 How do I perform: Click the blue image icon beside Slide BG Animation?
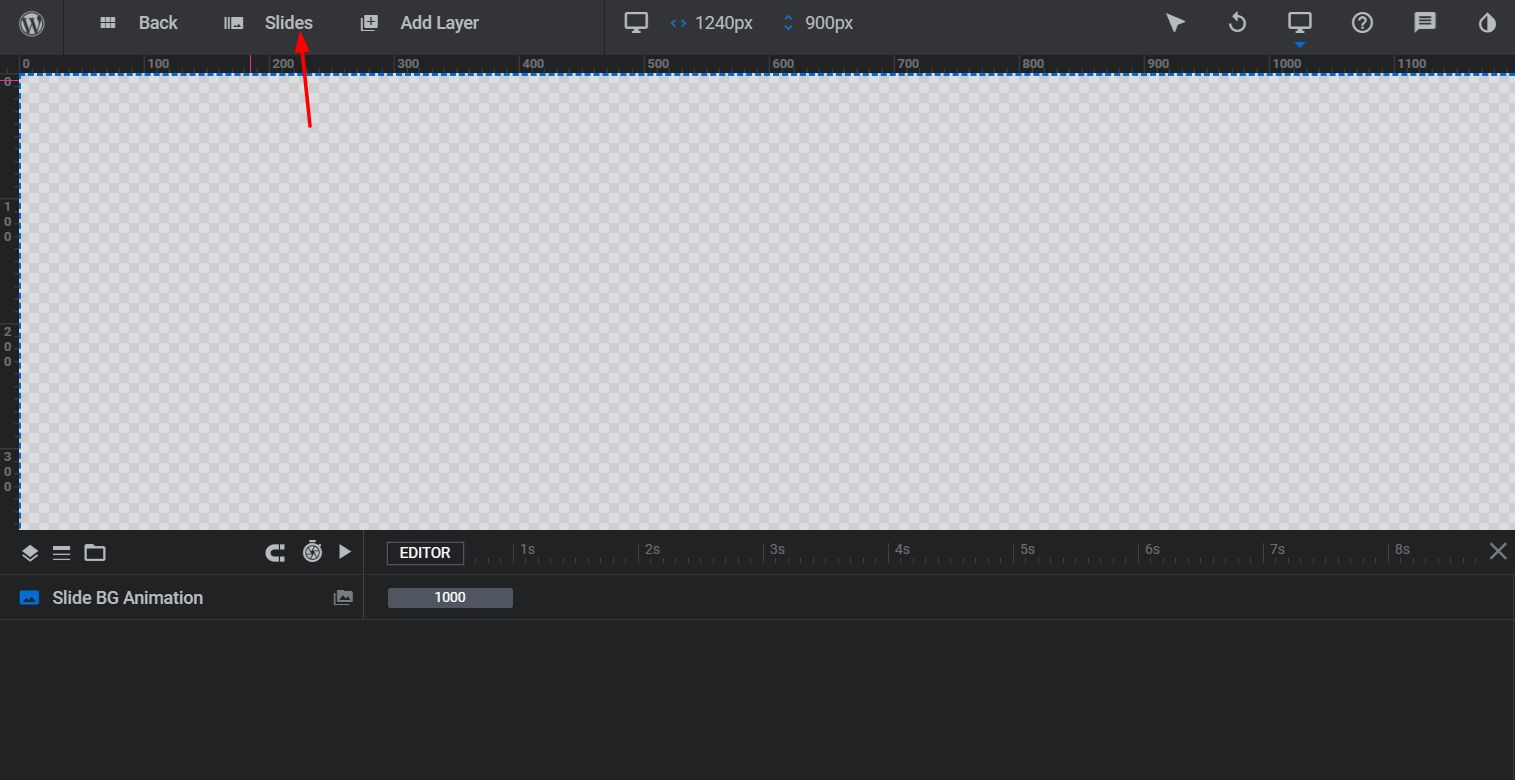tap(30, 598)
